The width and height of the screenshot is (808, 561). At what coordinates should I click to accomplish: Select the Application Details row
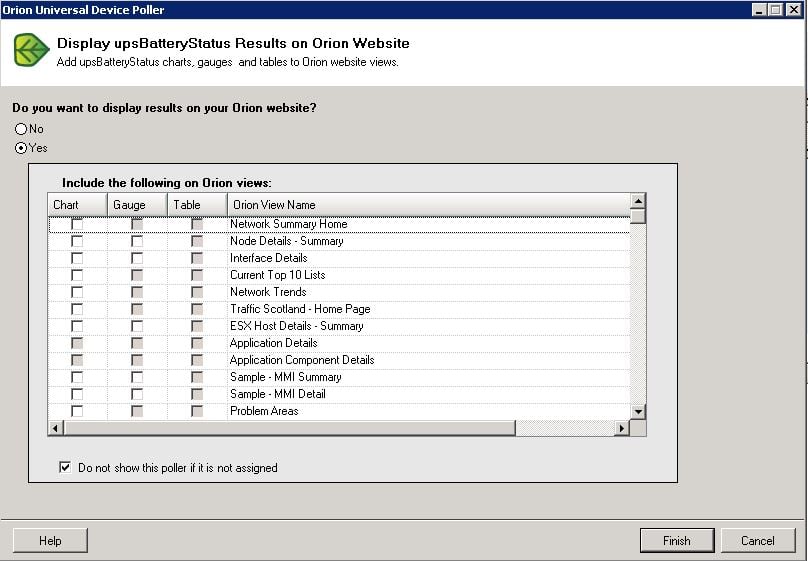point(339,343)
